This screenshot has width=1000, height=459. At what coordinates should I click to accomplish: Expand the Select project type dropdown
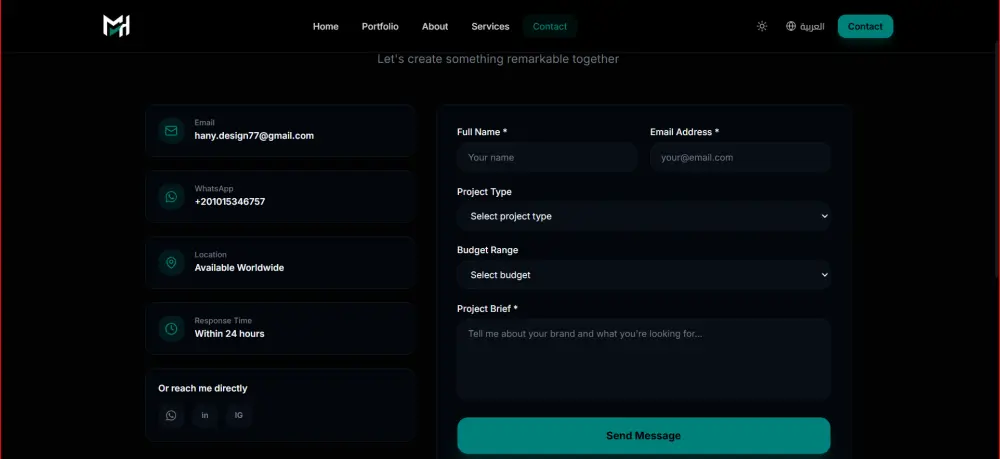643,216
